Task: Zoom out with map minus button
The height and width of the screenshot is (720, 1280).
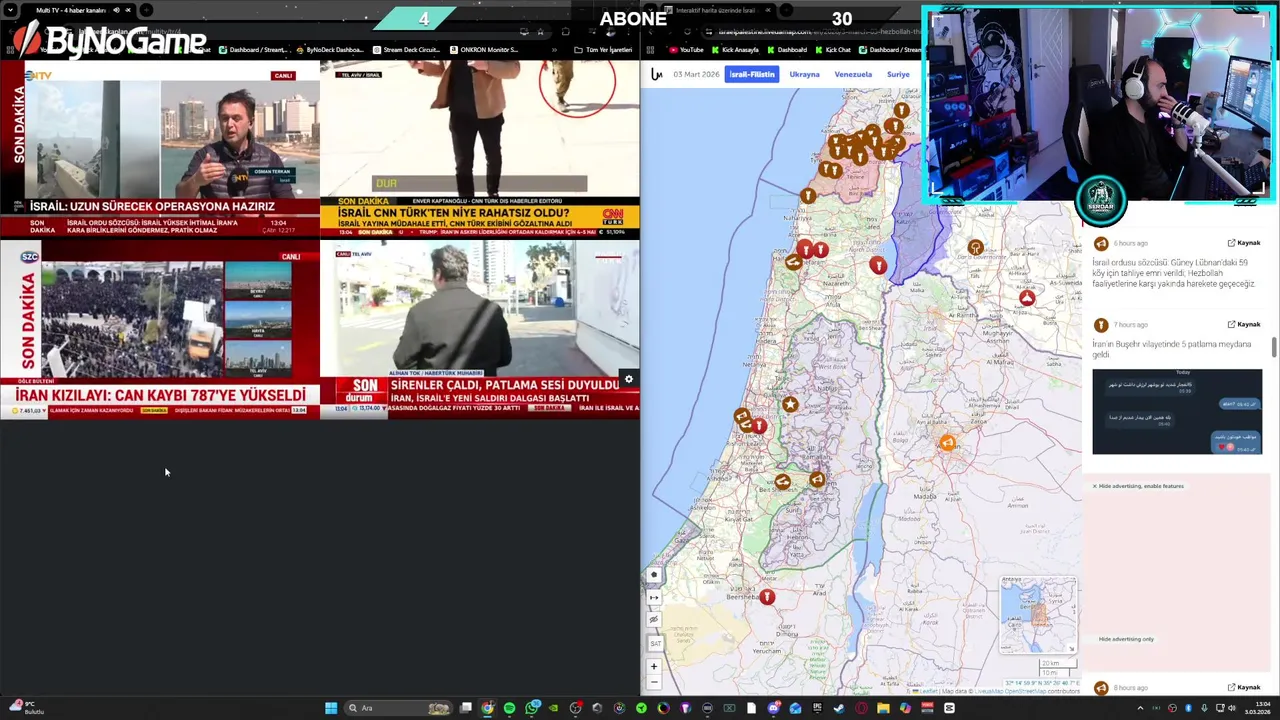Action: (654, 682)
